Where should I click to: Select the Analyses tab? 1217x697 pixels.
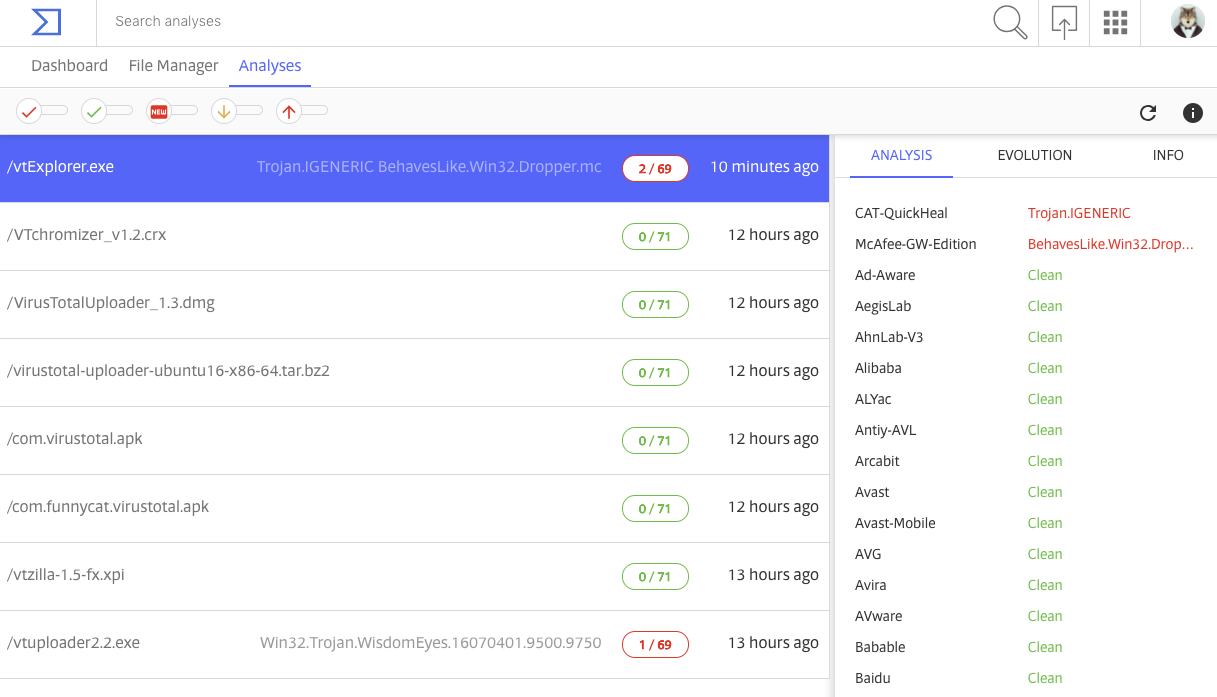coord(270,66)
